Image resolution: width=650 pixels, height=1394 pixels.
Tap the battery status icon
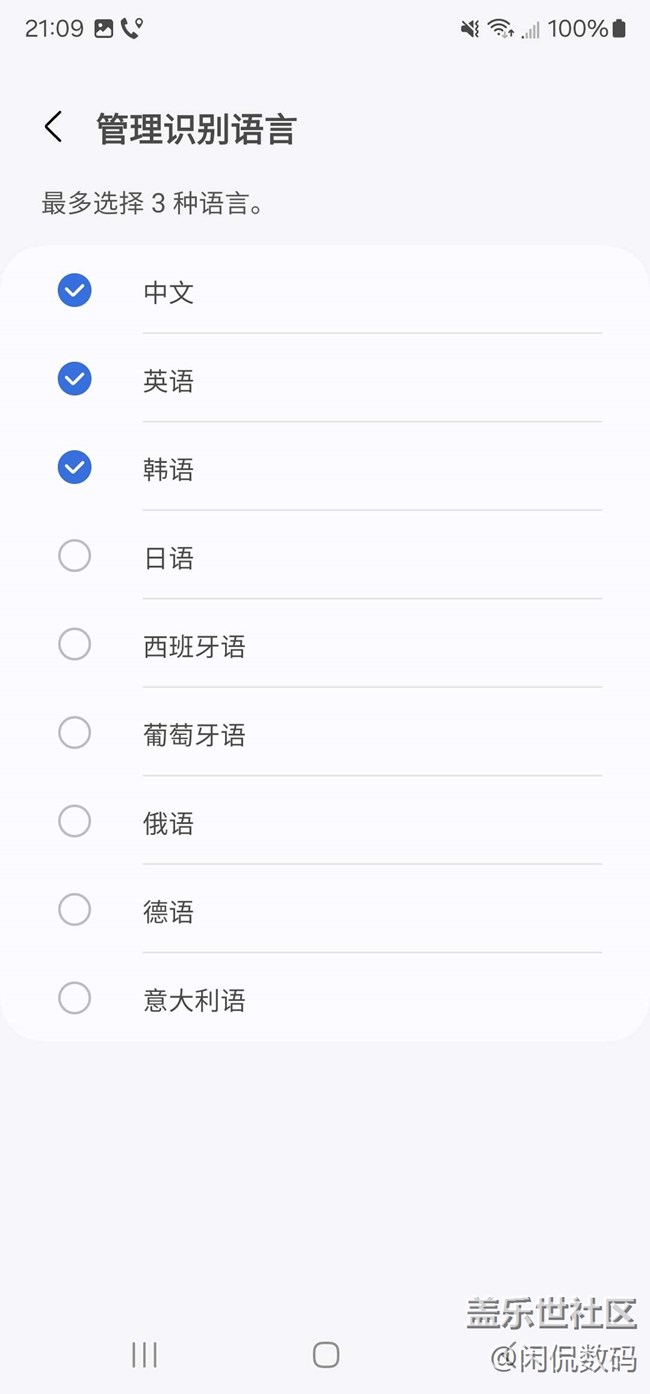(x=619, y=29)
